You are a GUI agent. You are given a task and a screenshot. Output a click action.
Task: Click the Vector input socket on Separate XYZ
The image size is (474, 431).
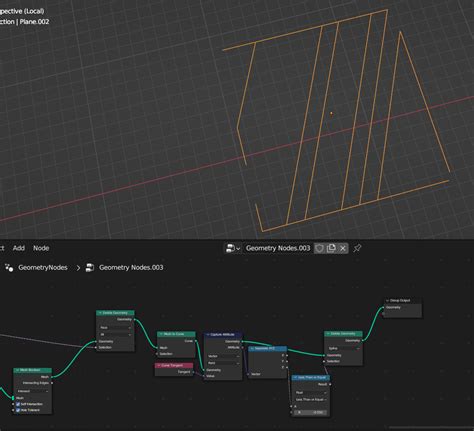pos(249,374)
